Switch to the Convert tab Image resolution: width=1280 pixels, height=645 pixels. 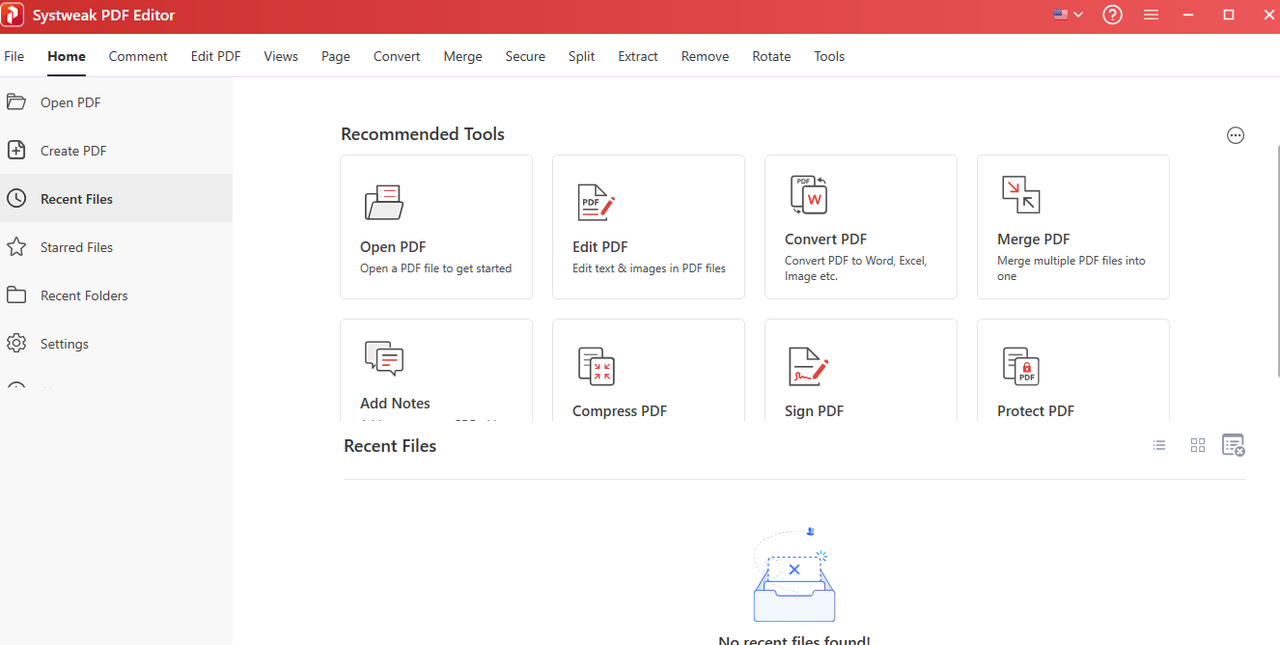pos(397,56)
